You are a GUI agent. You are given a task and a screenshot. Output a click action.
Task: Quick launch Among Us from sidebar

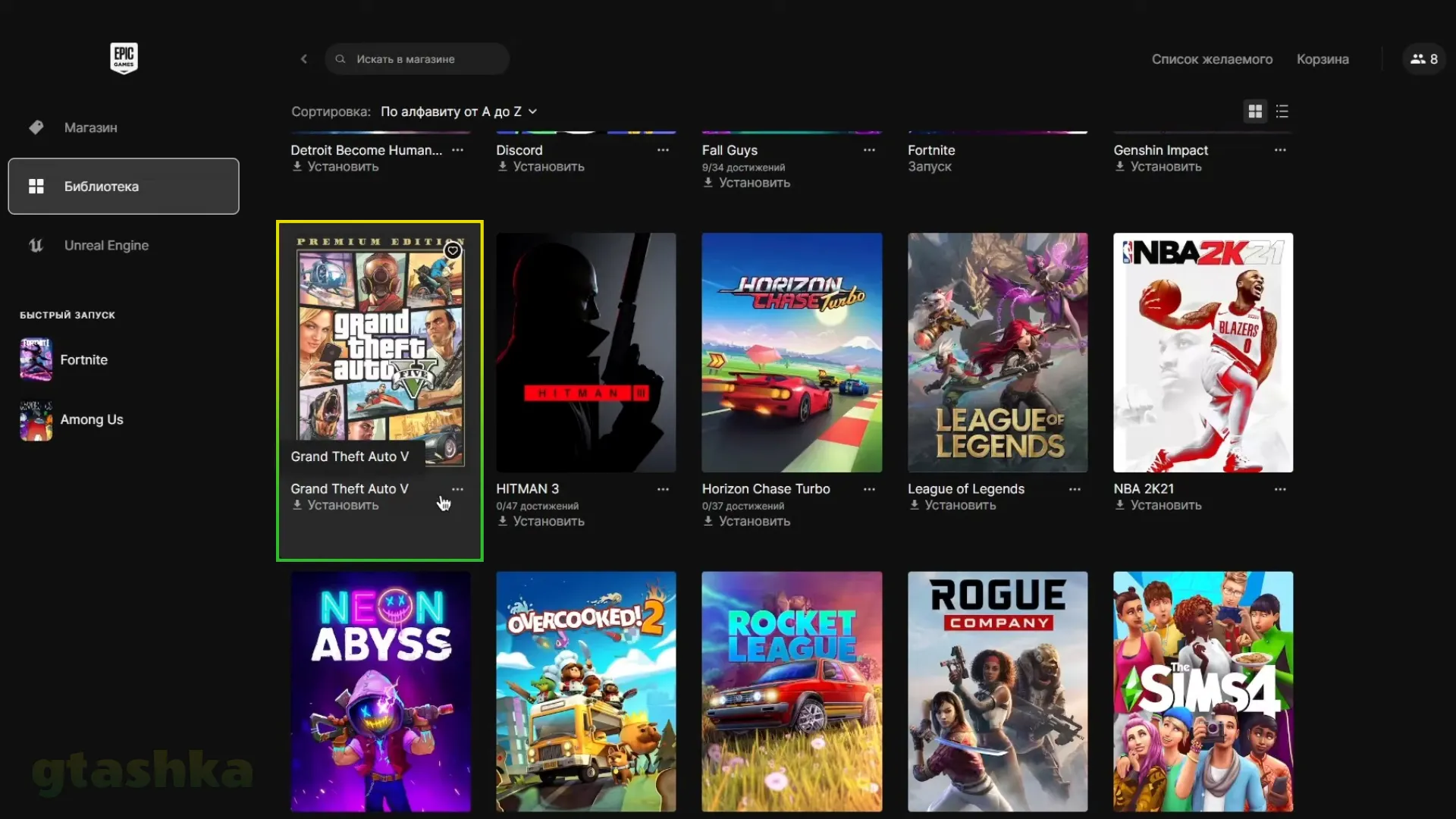[72, 420]
